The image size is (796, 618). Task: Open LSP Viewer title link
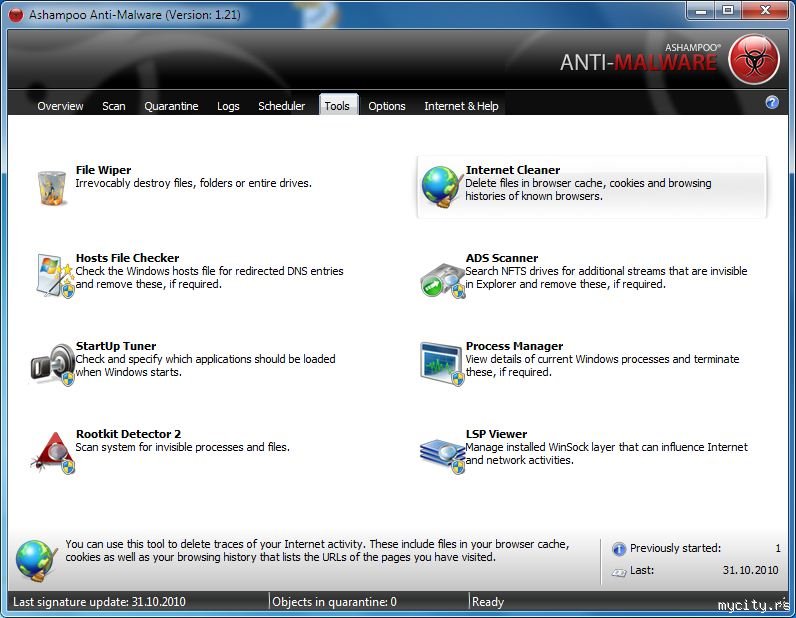click(x=496, y=434)
